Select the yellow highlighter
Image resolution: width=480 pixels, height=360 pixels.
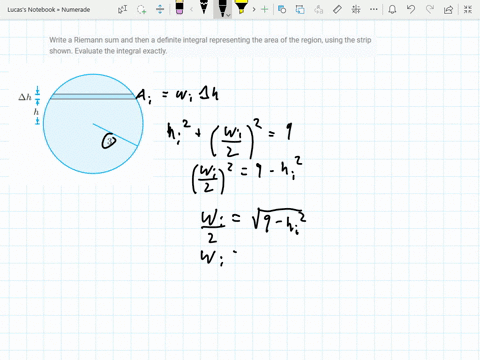[241, 7]
